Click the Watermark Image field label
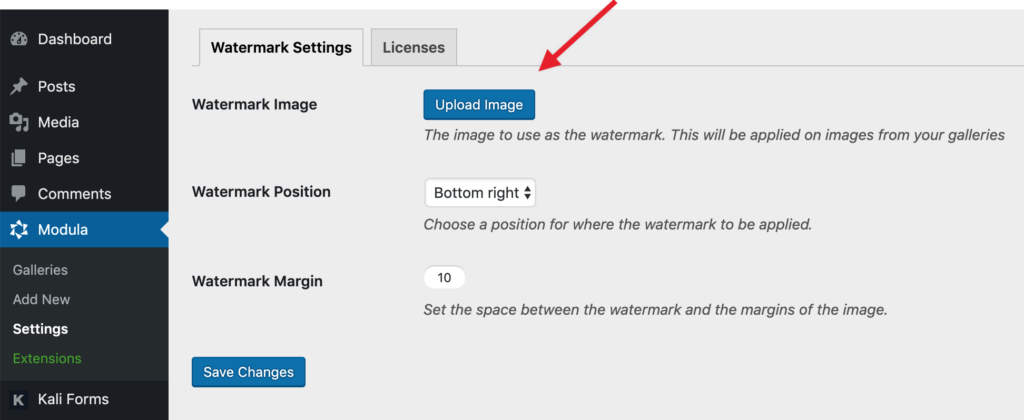 pos(254,104)
